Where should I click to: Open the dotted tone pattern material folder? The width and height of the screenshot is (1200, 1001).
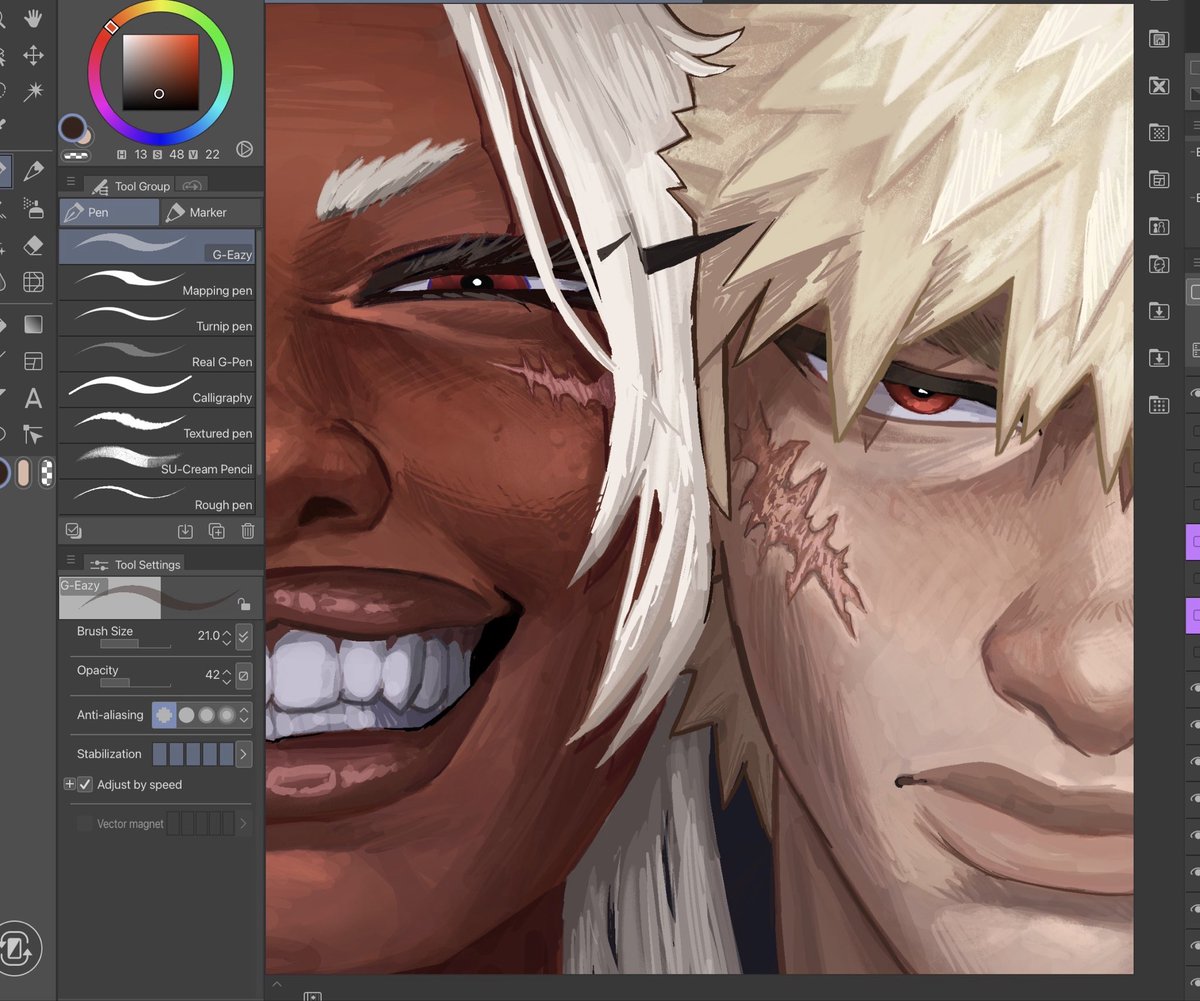pos(1159,132)
